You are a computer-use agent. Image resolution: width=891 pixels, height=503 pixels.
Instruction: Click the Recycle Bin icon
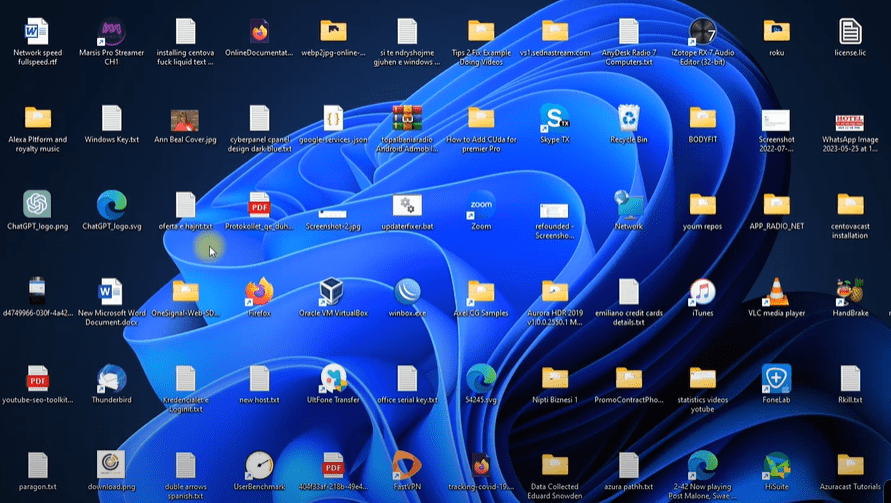(x=628, y=119)
